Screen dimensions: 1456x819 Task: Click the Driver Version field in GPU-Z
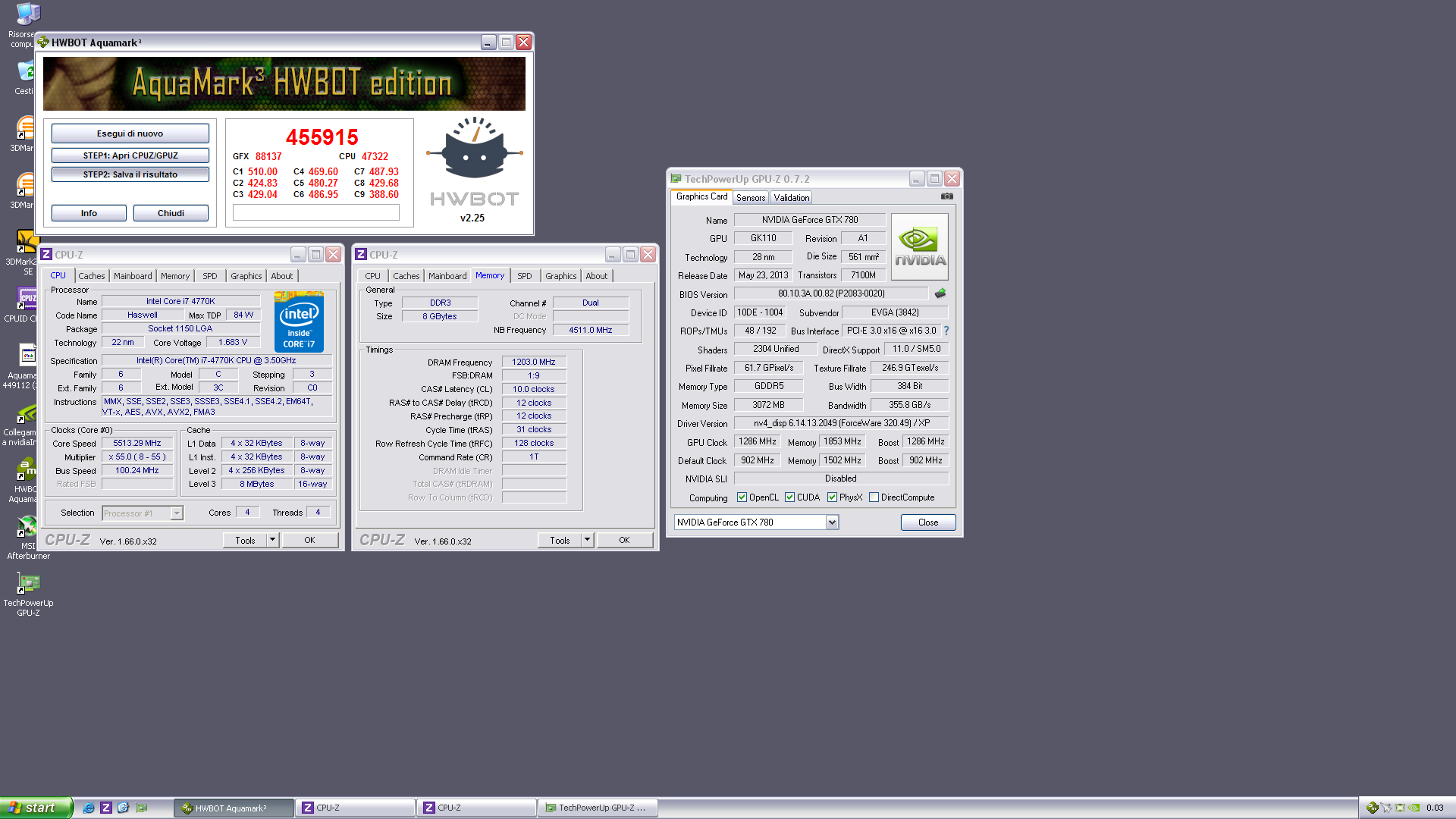tap(842, 423)
